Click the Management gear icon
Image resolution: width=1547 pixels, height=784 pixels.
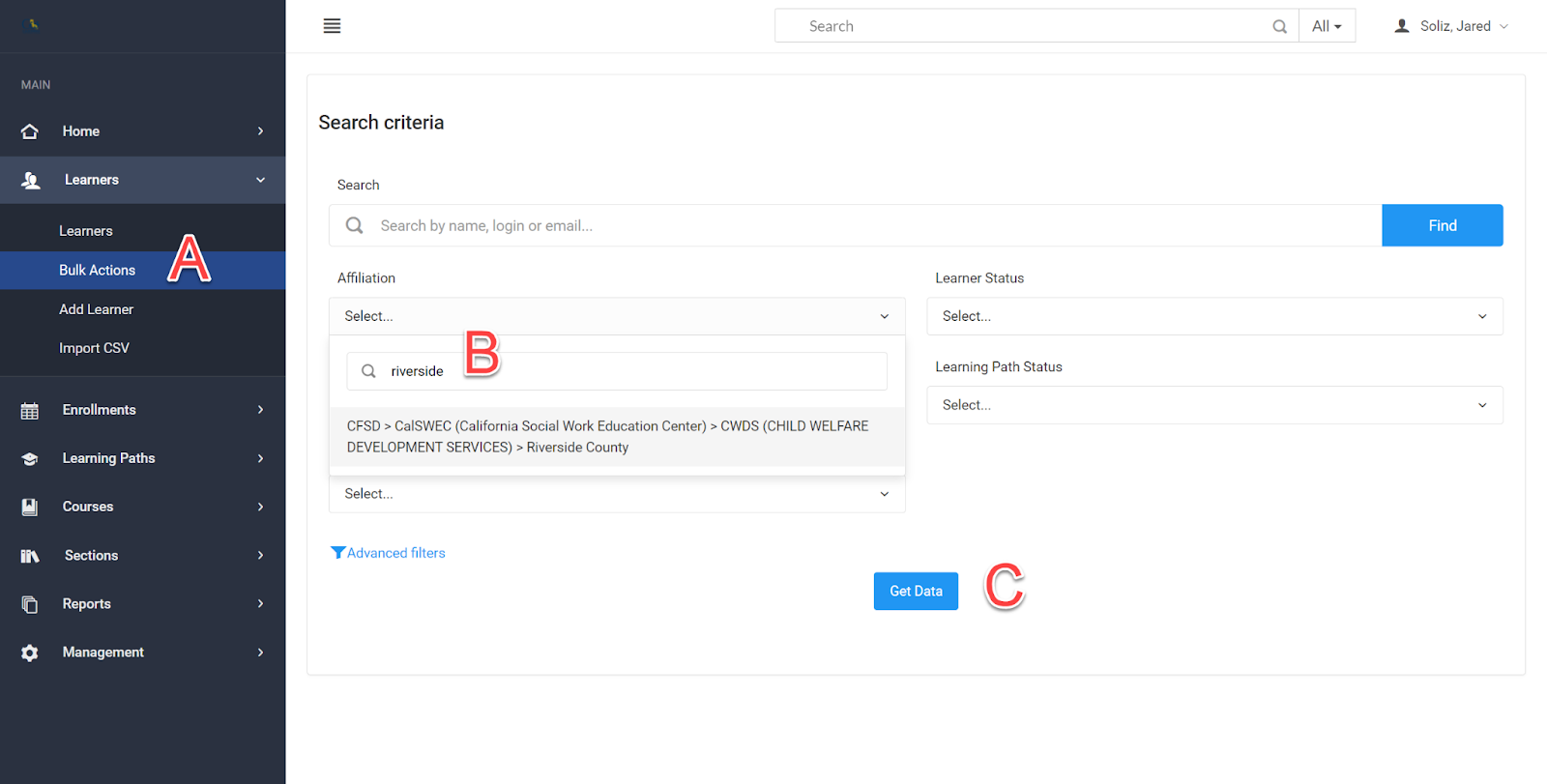[30, 653]
